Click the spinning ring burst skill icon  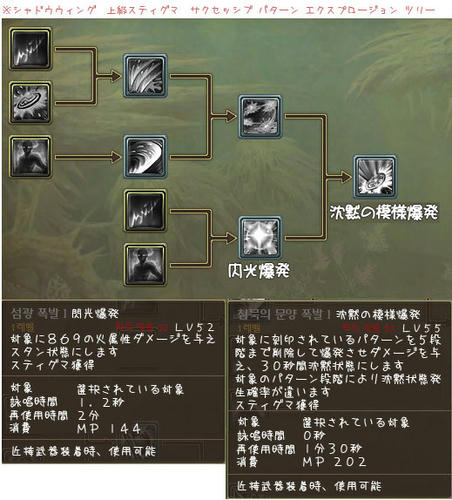pos(31,103)
